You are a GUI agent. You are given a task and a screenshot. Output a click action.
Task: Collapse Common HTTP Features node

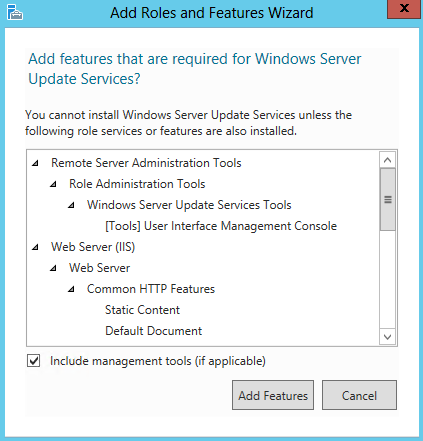pyautogui.click(x=71, y=289)
